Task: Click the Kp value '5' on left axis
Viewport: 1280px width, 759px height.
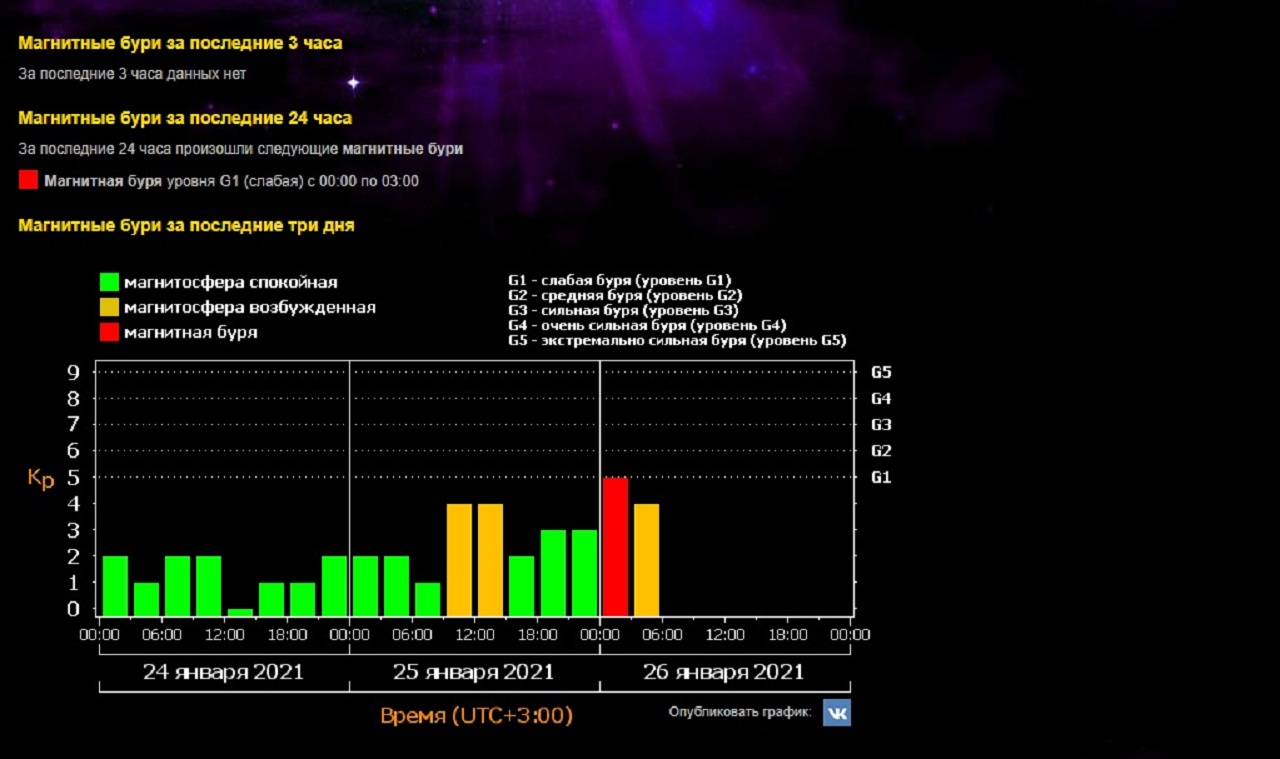Action: coord(73,477)
